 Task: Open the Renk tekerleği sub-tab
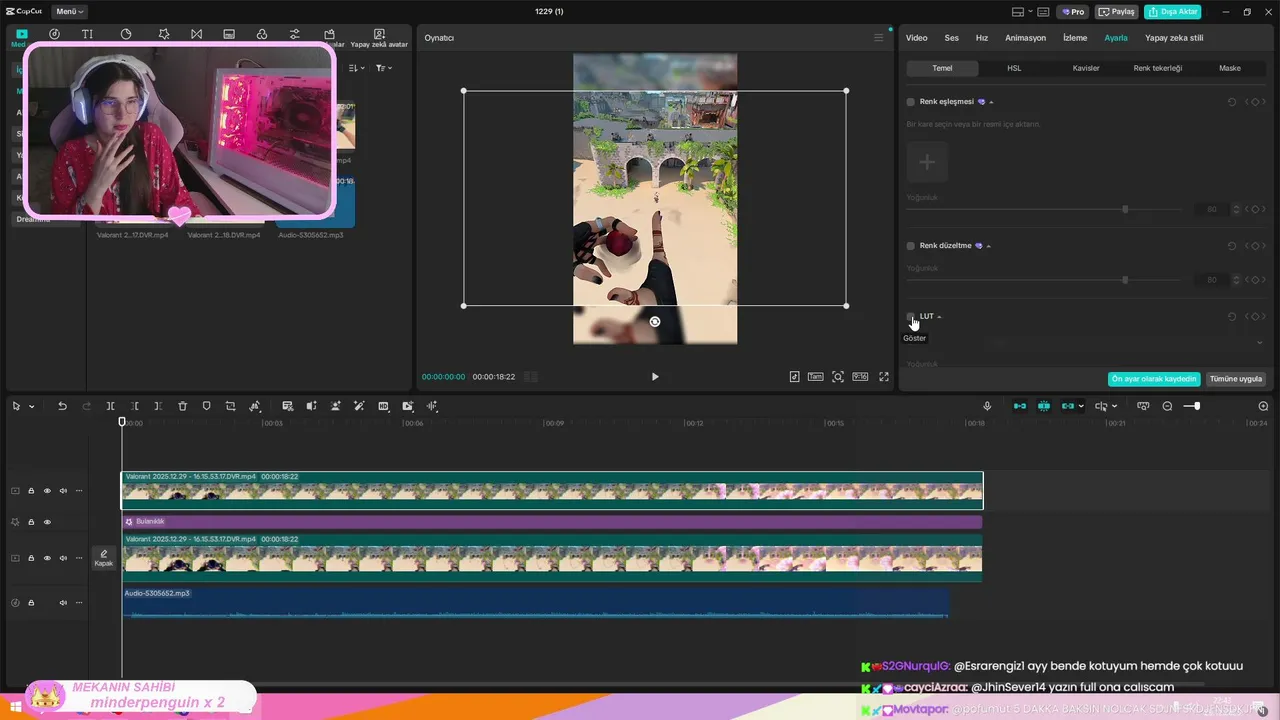(x=1158, y=68)
